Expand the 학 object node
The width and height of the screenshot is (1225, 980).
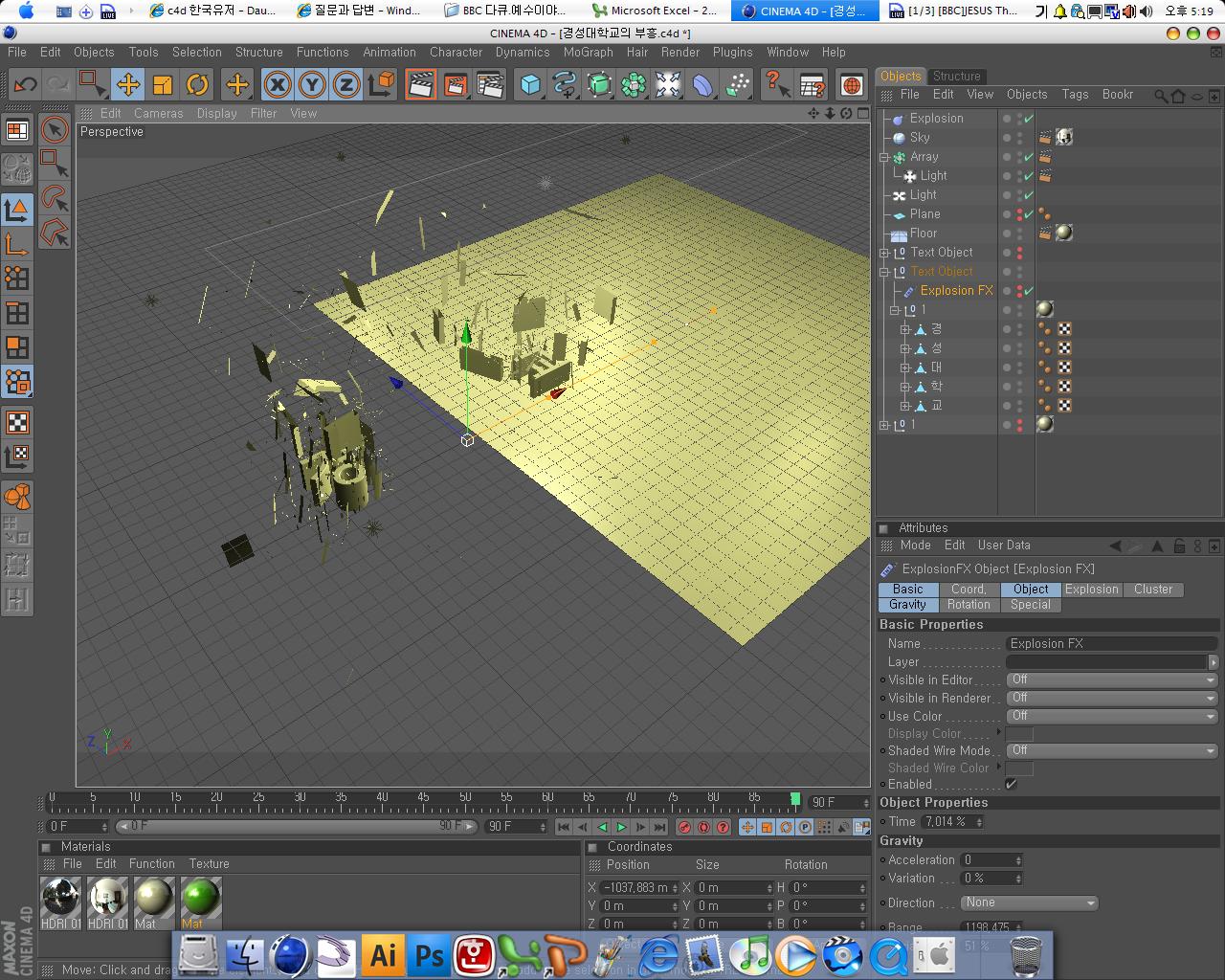click(904, 387)
